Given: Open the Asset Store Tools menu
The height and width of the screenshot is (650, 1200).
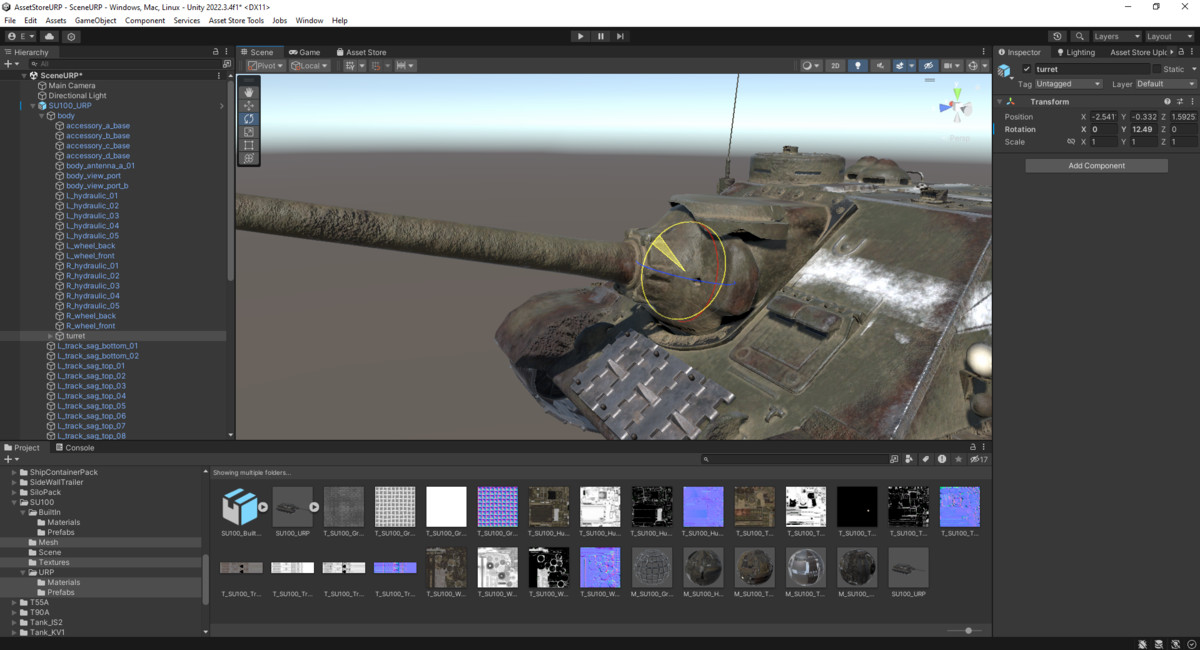Looking at the screenshot, I should [x=236, y=20].
